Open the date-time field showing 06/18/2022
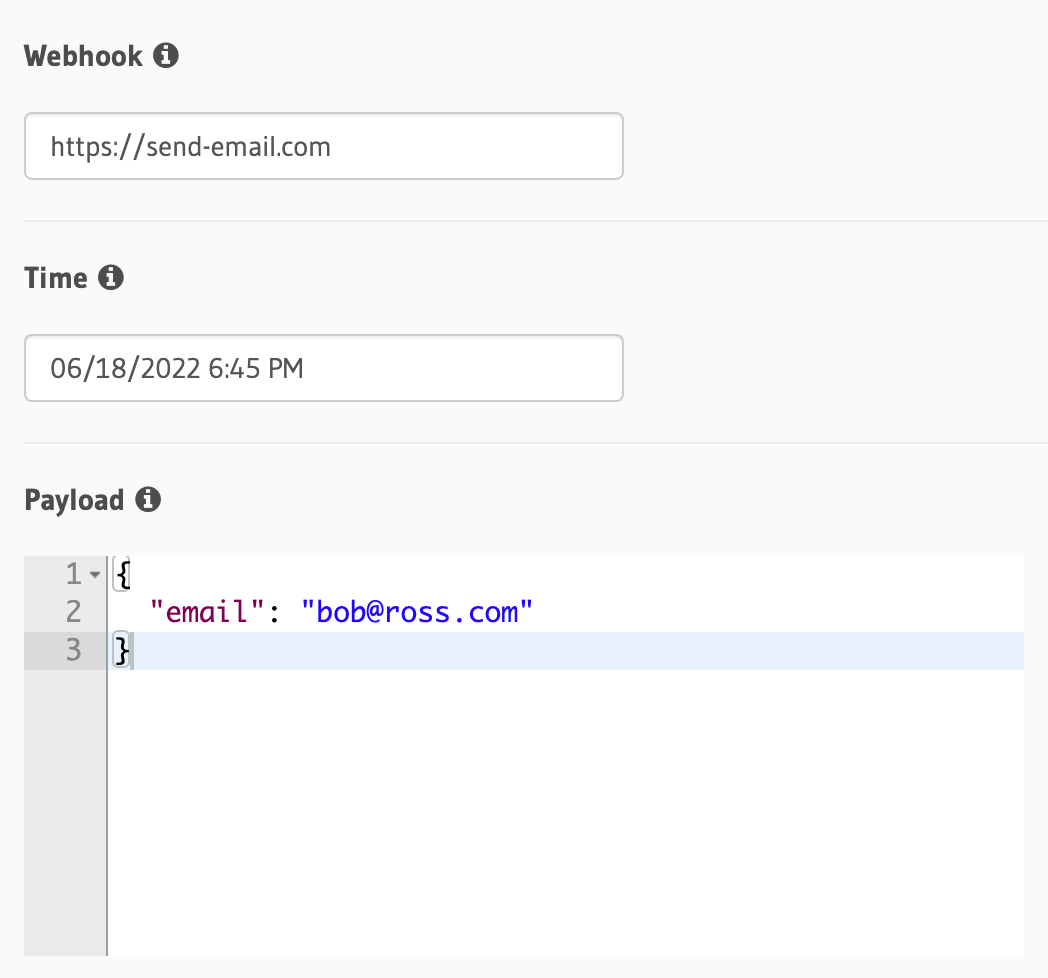1048x978 pixels. click(x=323, y=368)
